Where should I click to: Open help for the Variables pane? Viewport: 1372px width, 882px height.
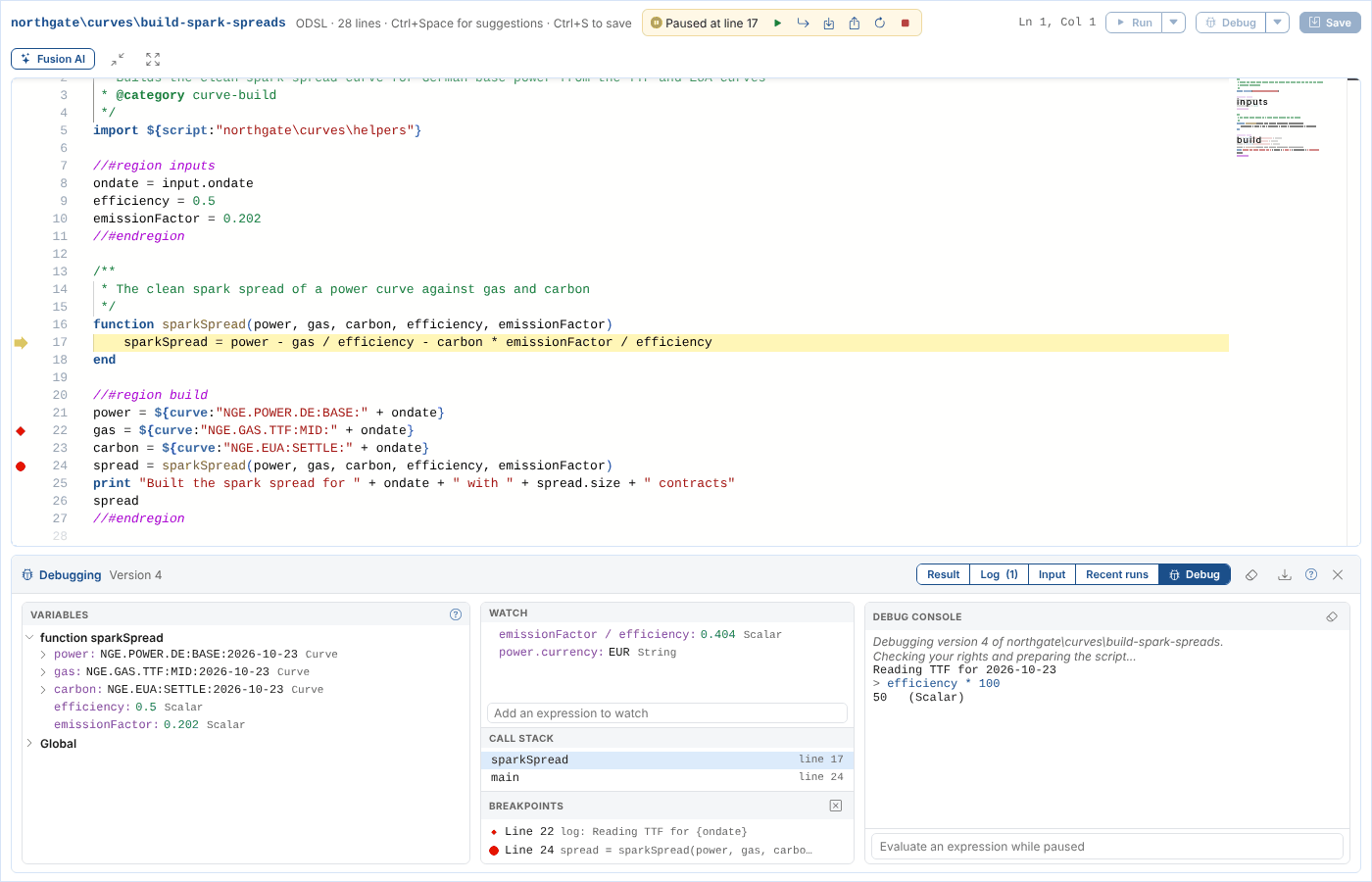click(456, 614)
